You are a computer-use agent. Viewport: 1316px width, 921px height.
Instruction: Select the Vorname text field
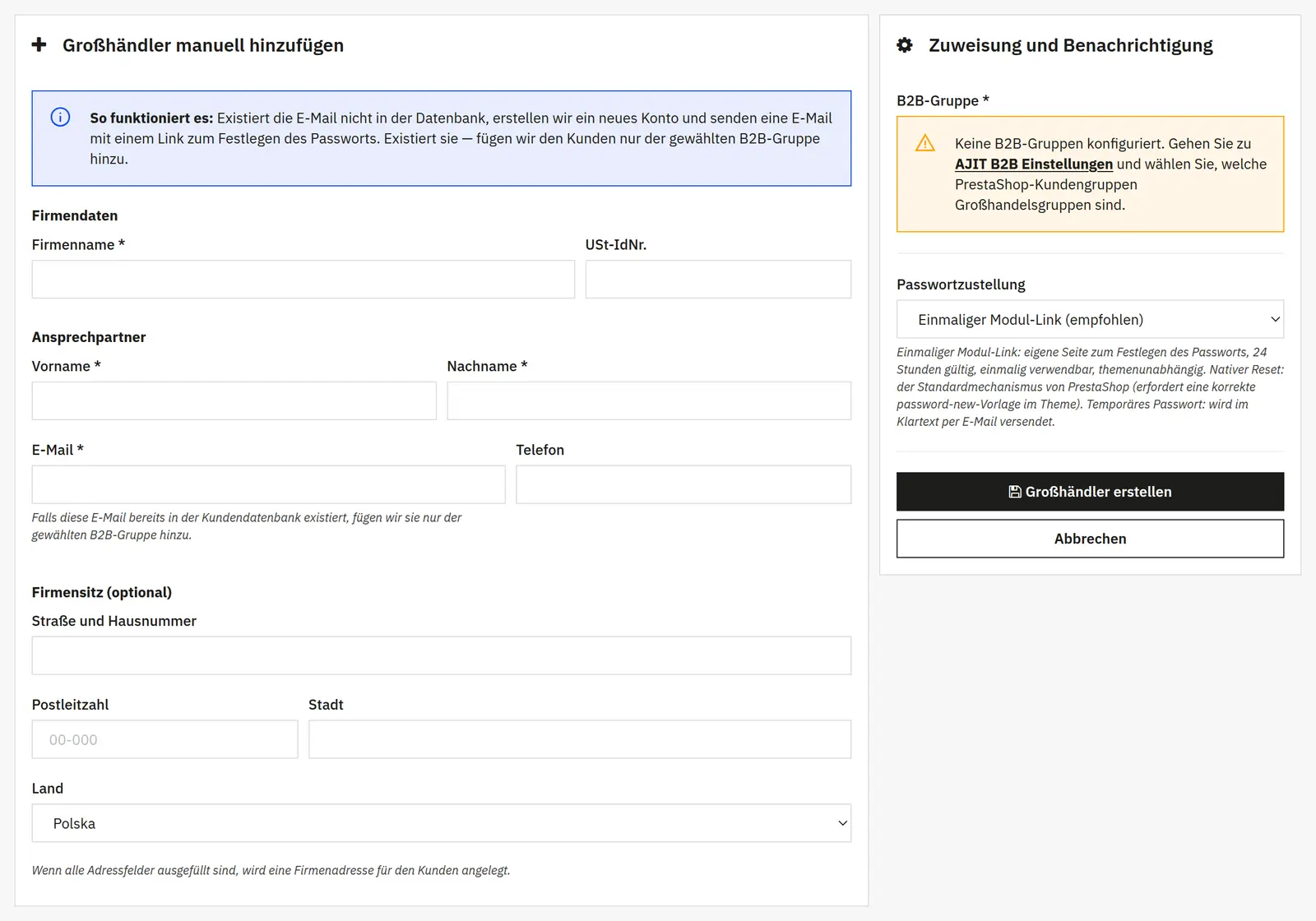[234, 400]
